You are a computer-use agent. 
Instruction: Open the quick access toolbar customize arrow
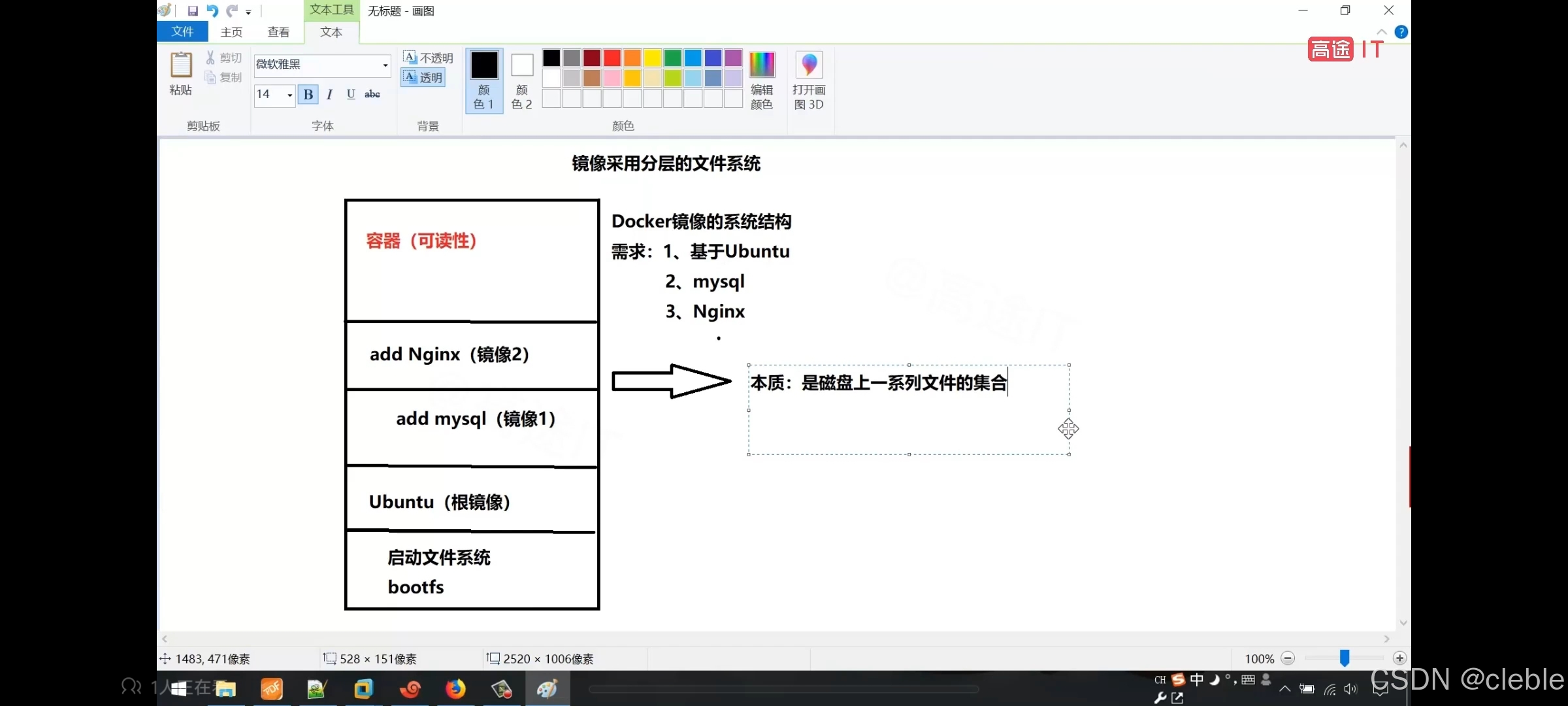tap(248, 12)
